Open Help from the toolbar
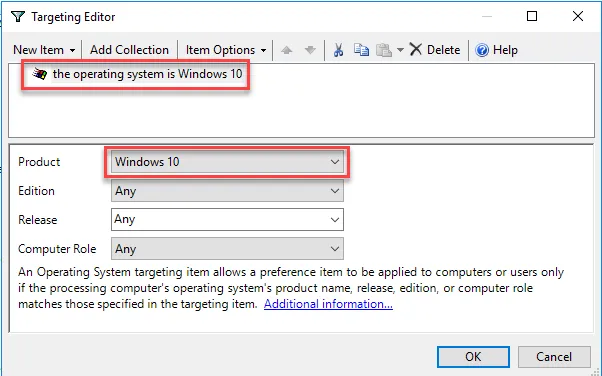The width and height of the screenshot is (602, 376). [x=496, y=50]
